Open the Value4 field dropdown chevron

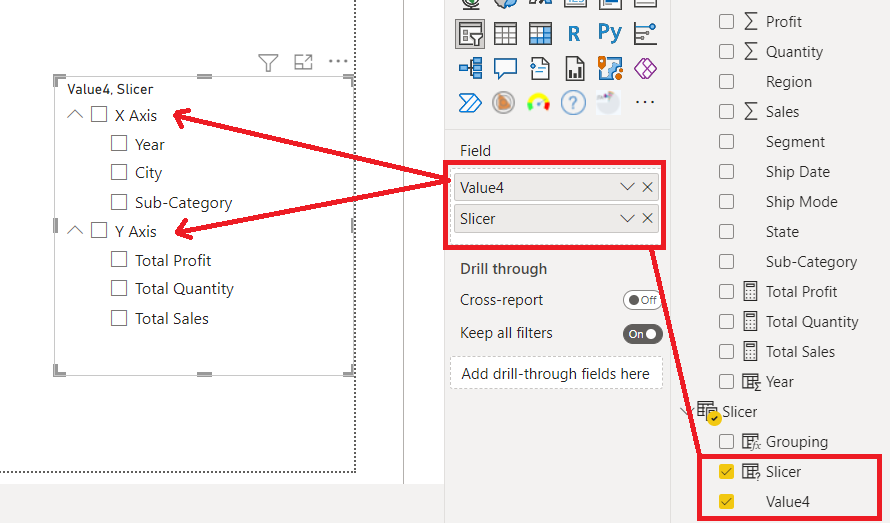(x=627, y=187)
